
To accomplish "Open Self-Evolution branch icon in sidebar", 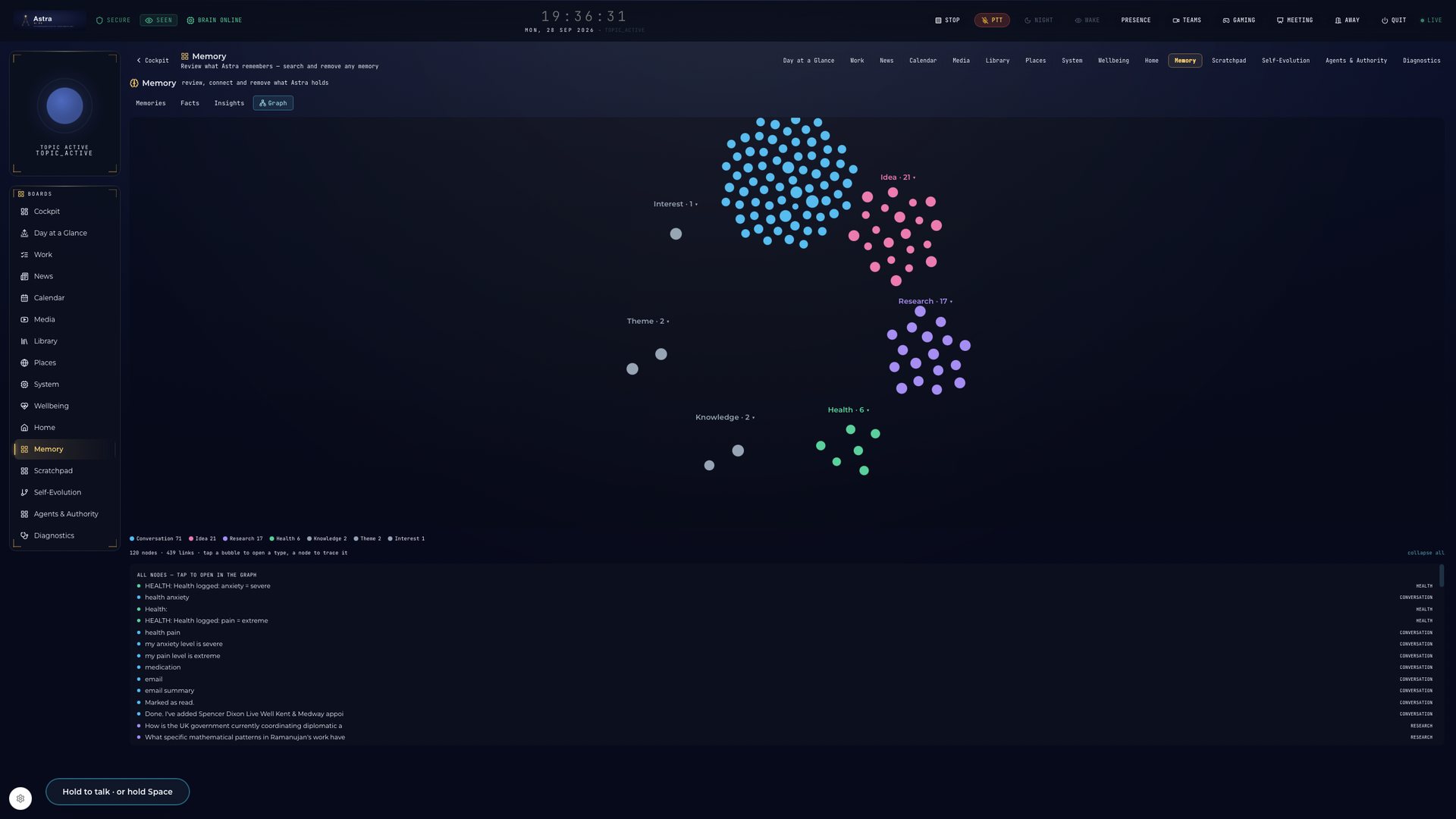I will [x=24, y=493].
